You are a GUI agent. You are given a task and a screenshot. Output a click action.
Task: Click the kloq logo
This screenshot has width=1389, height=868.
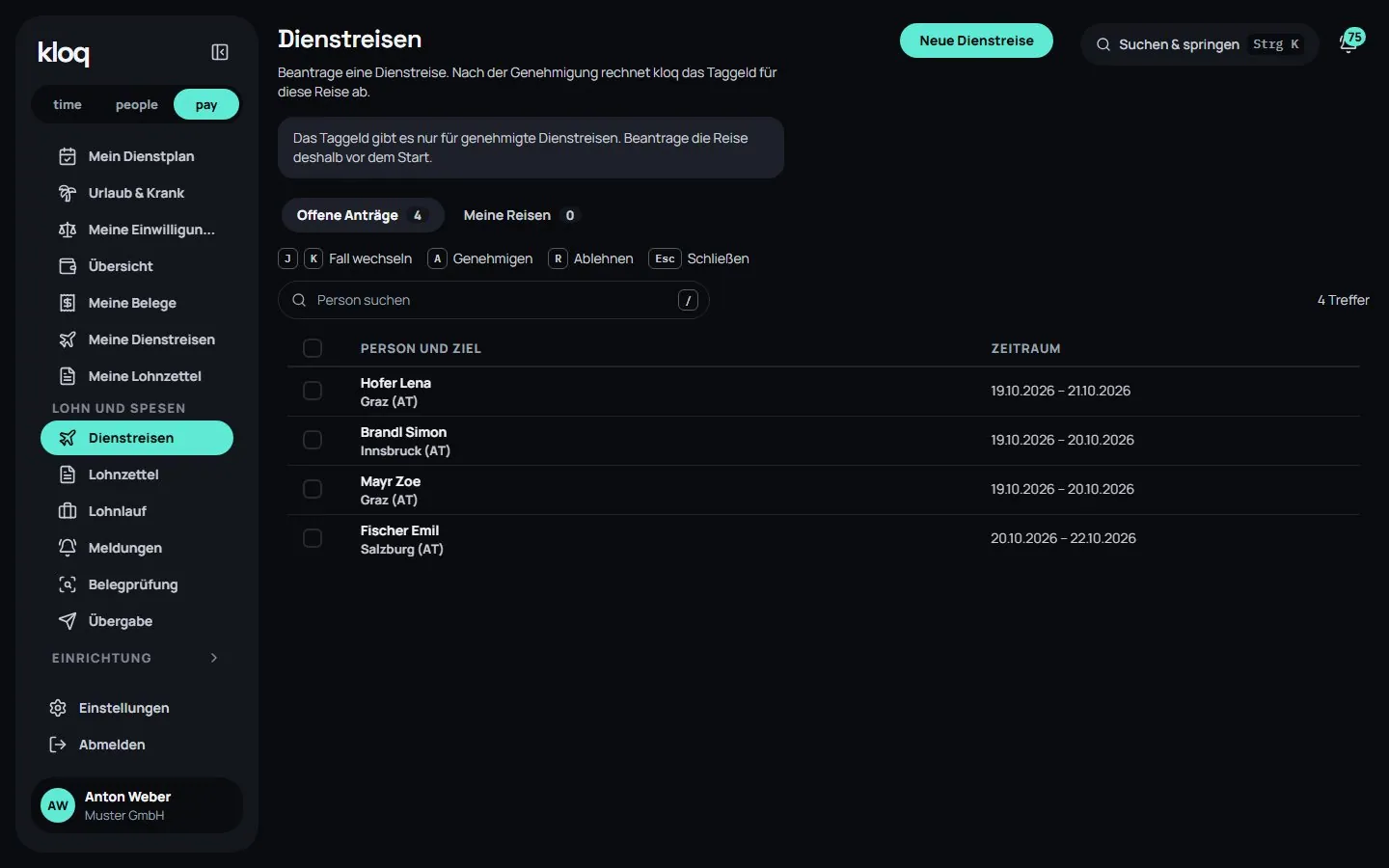coord(64,53)
